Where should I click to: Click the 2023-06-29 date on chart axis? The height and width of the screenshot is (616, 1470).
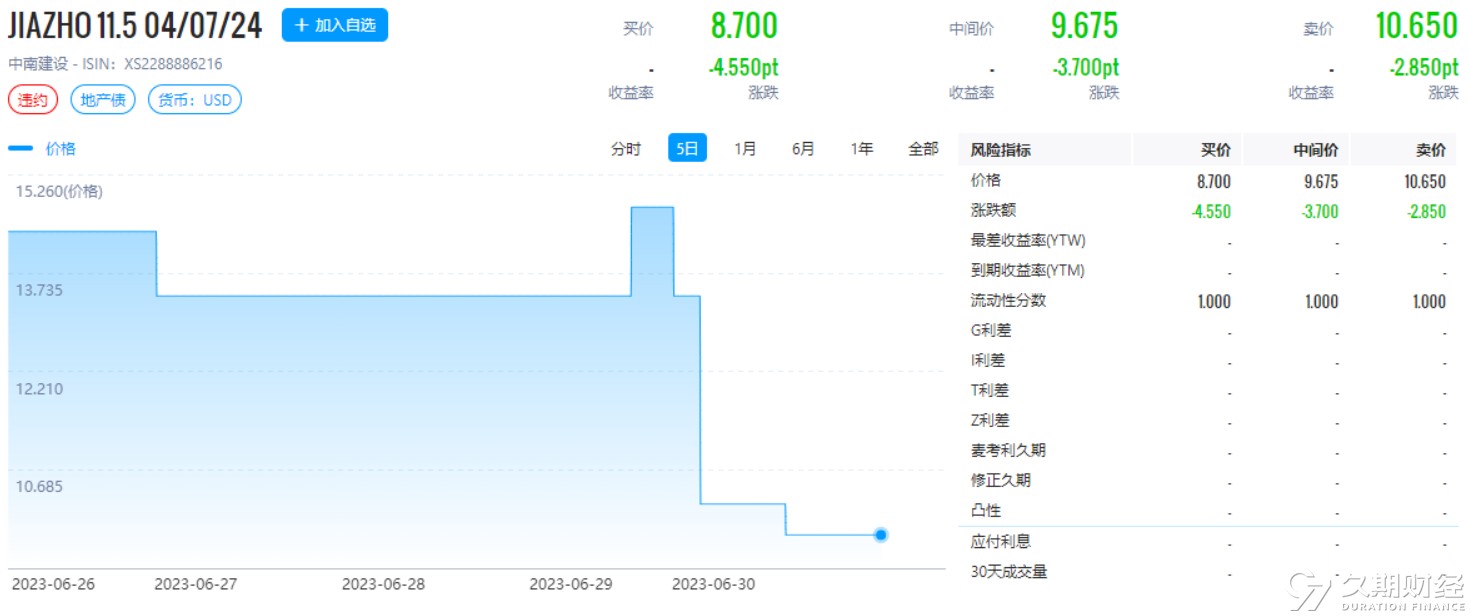coord(571,584)
